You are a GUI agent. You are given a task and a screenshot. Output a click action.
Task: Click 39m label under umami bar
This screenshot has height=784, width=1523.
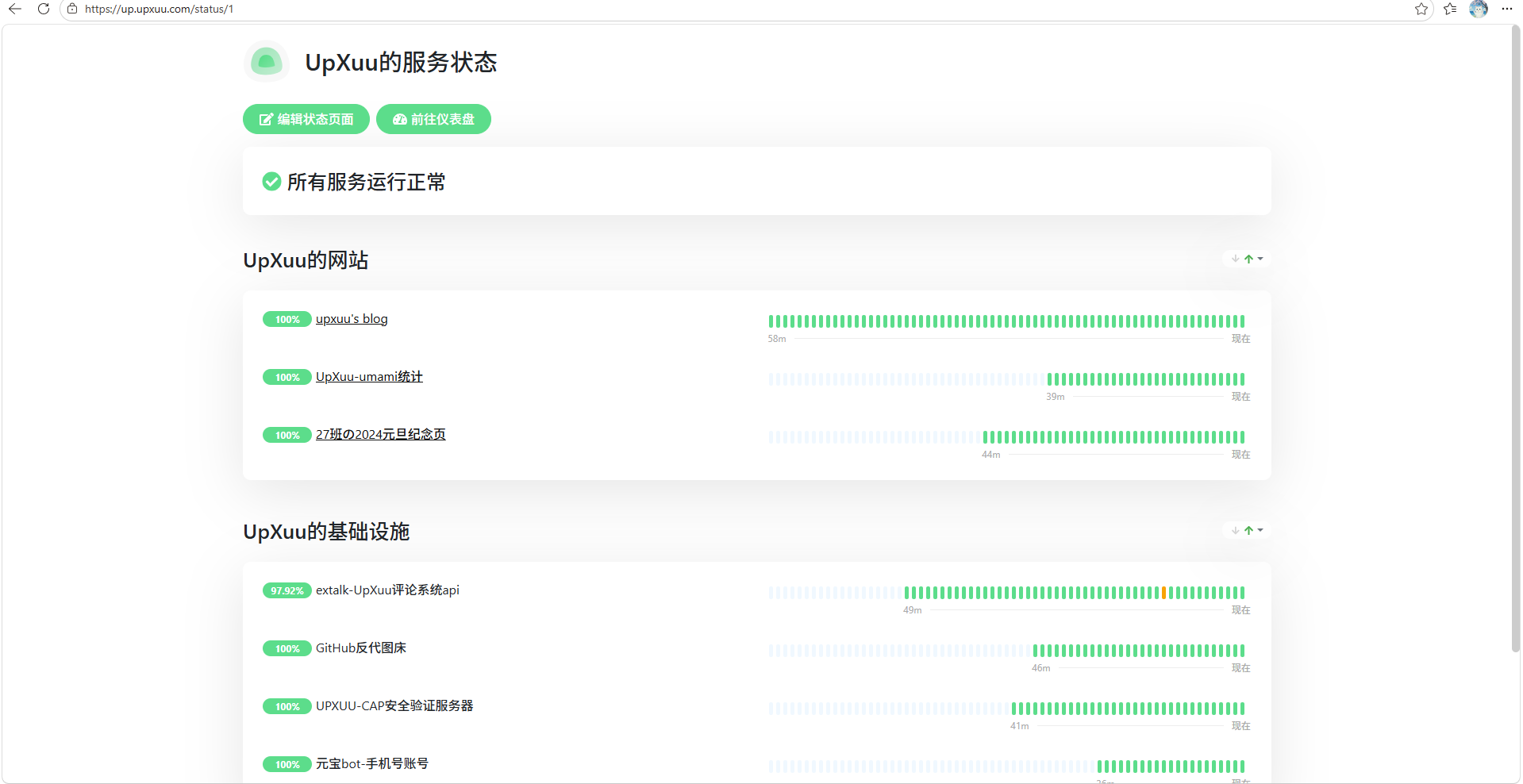click(x=1056, y=397)
